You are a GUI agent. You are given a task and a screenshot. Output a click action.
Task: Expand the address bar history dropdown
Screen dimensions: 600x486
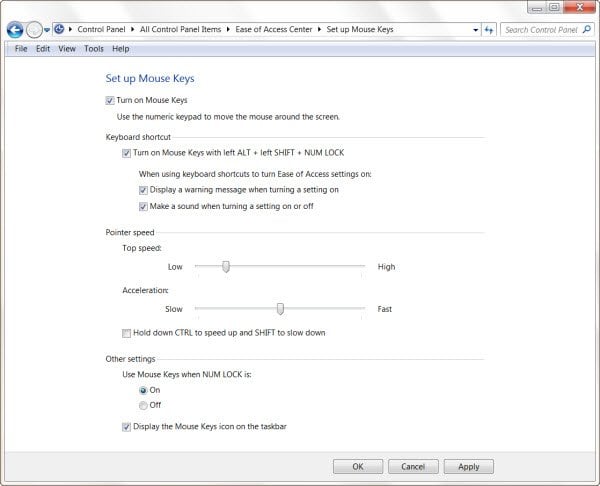475,29
